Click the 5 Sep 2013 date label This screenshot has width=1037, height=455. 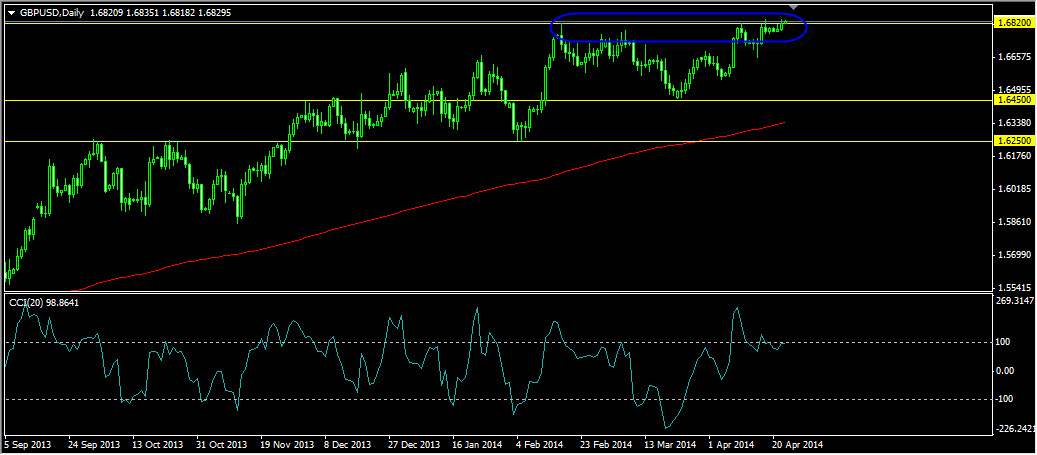pyautogui.click(x=27, y=444)
